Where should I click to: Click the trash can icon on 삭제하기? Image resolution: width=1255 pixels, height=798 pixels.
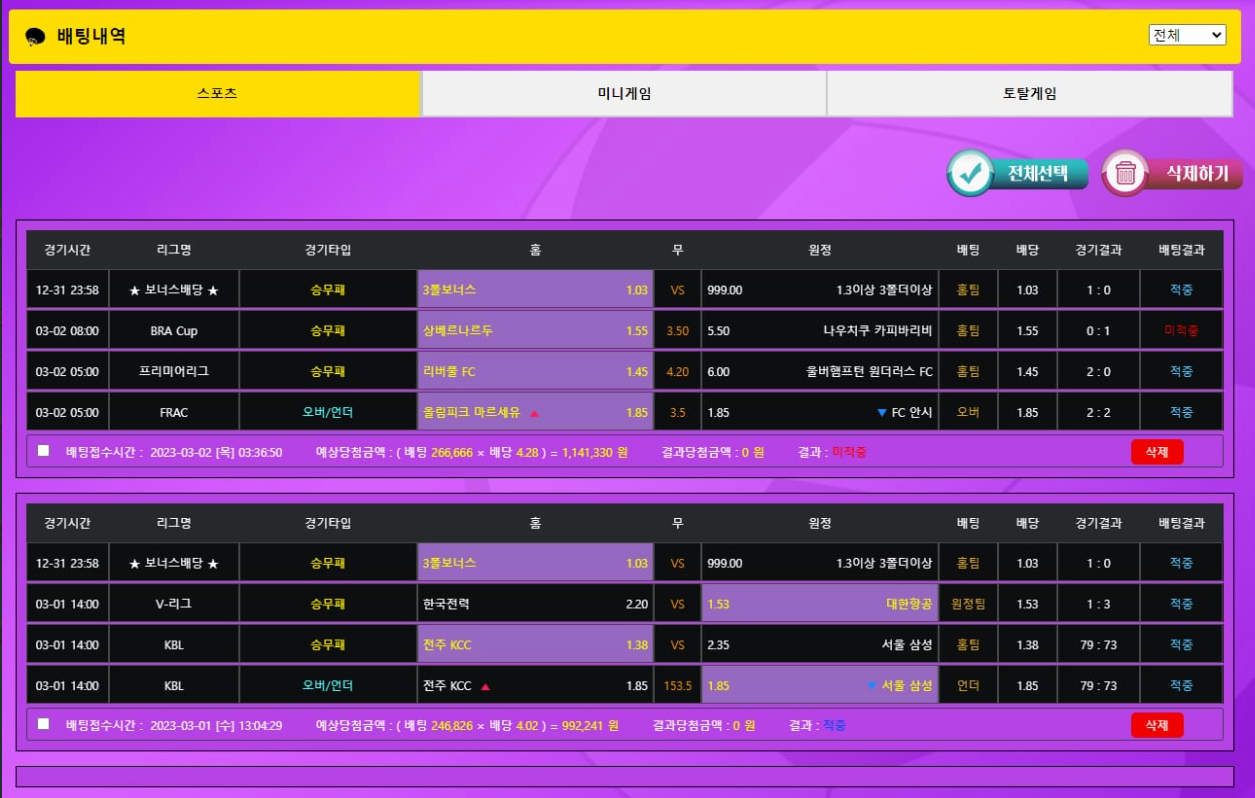pos(1125,174)
